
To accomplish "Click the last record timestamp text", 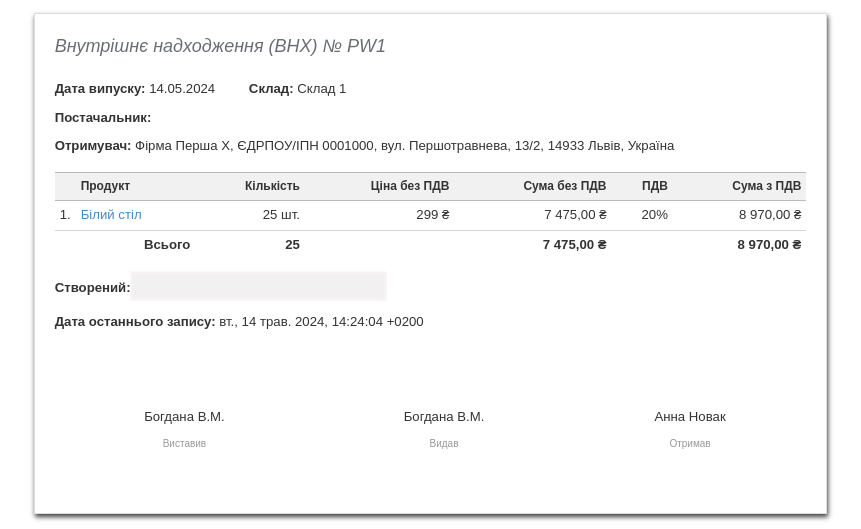I will point(321,322).
